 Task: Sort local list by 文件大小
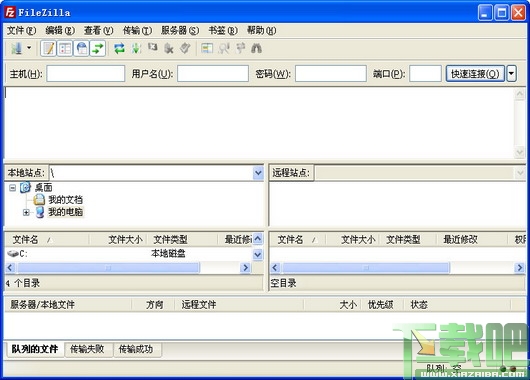pyautogui.click(x=118, y=240)
